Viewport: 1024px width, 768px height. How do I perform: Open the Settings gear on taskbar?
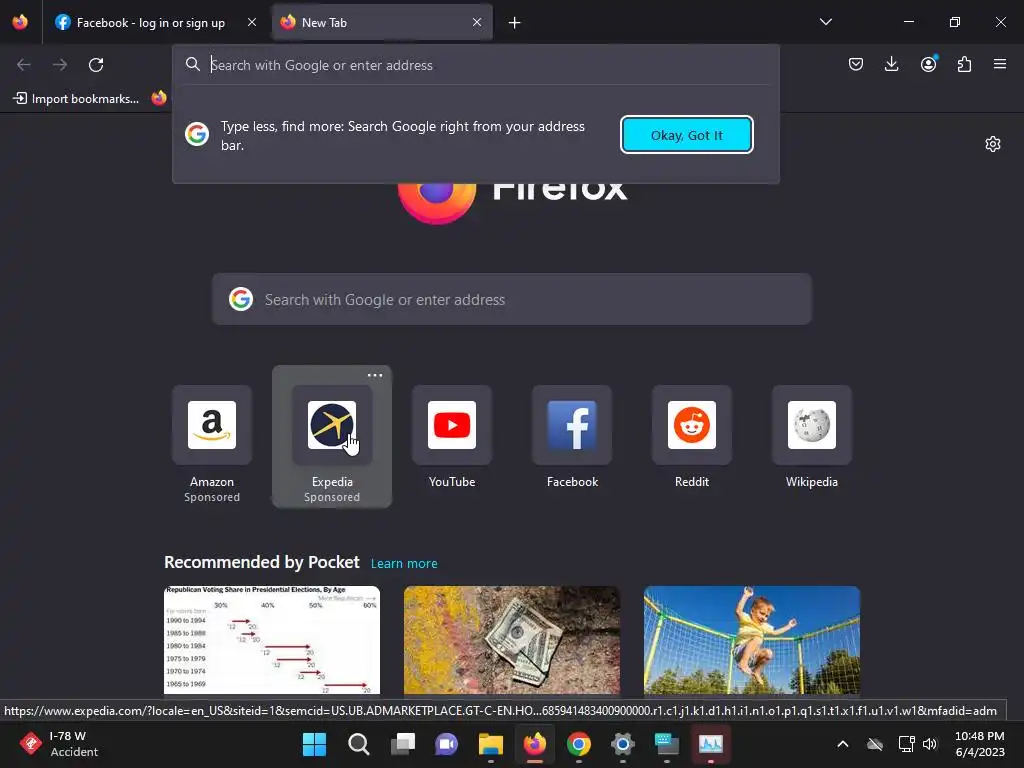[622, 744]
